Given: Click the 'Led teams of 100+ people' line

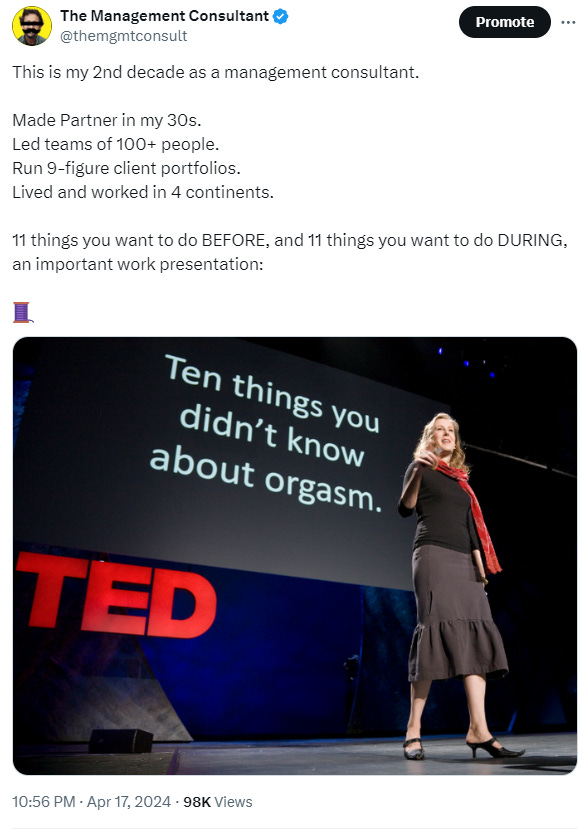Looking at the screenshot, I should coord(115,144).
